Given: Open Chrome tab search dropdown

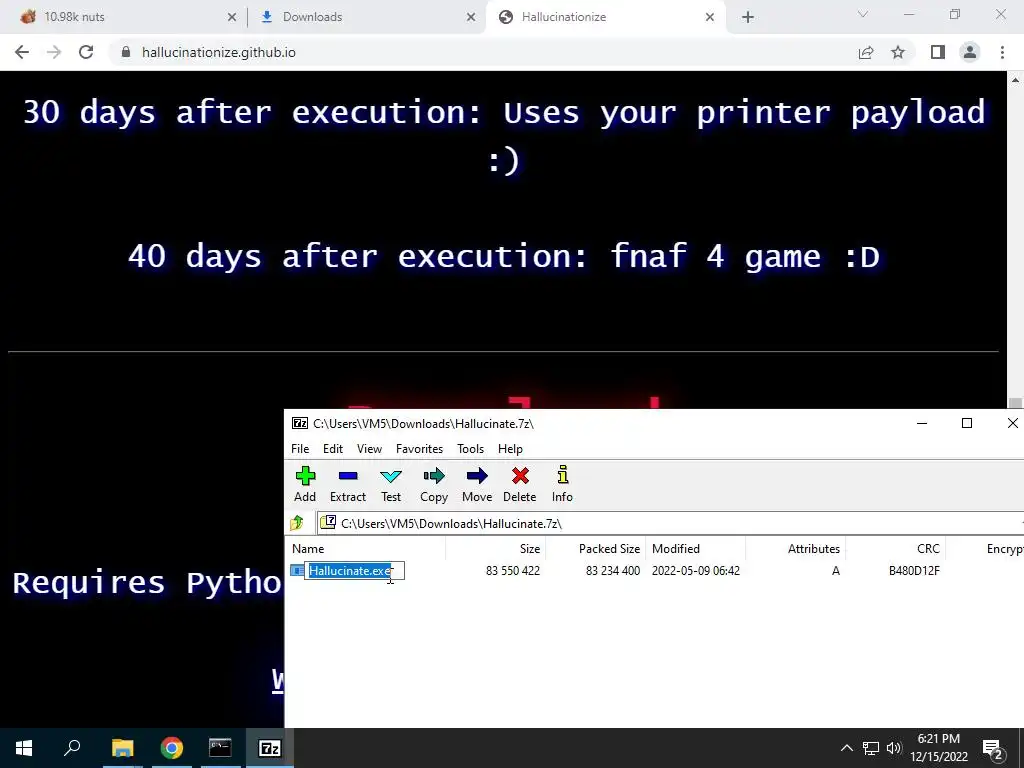Looking at the screenshot, I should tap(863, 14).
